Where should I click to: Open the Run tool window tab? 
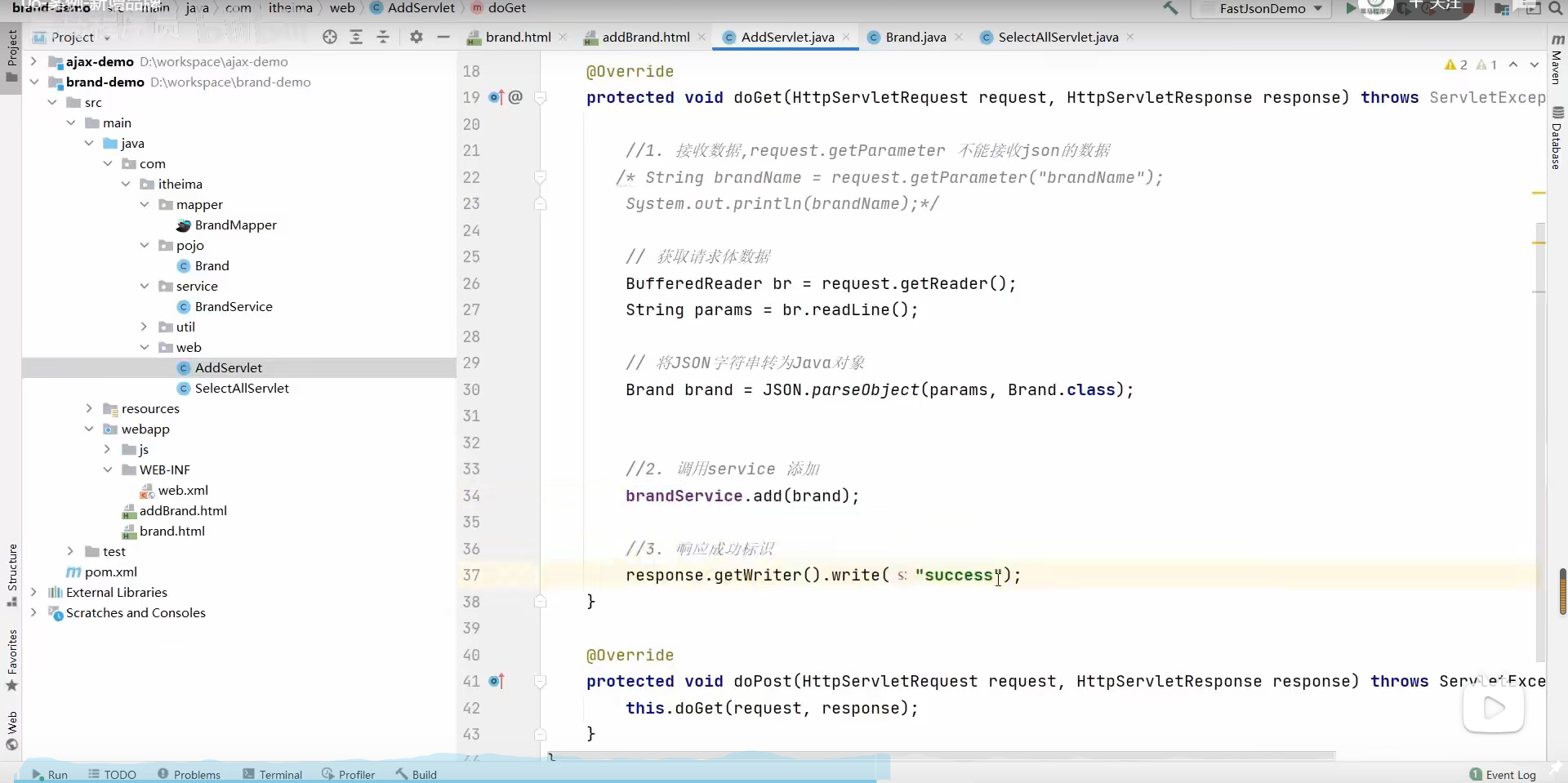point(50,774)
